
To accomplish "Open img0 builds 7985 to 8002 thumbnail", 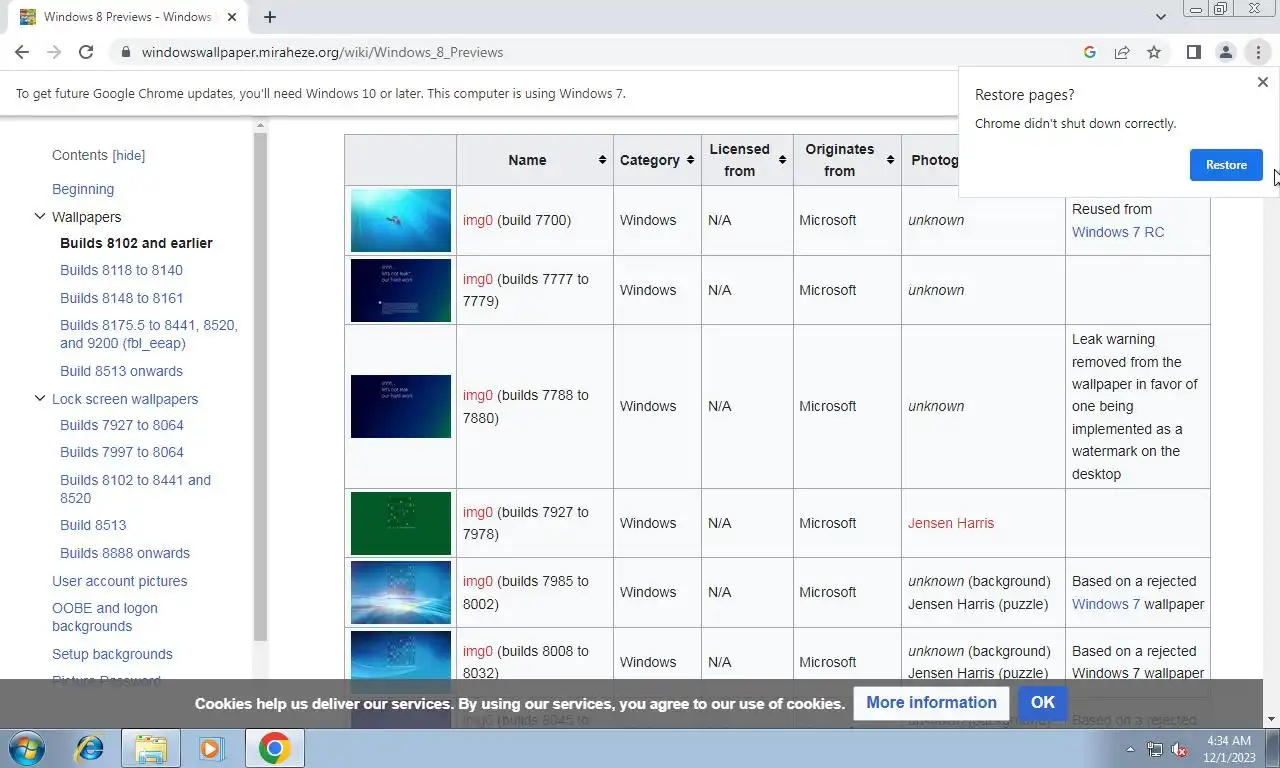I will 400,592.
